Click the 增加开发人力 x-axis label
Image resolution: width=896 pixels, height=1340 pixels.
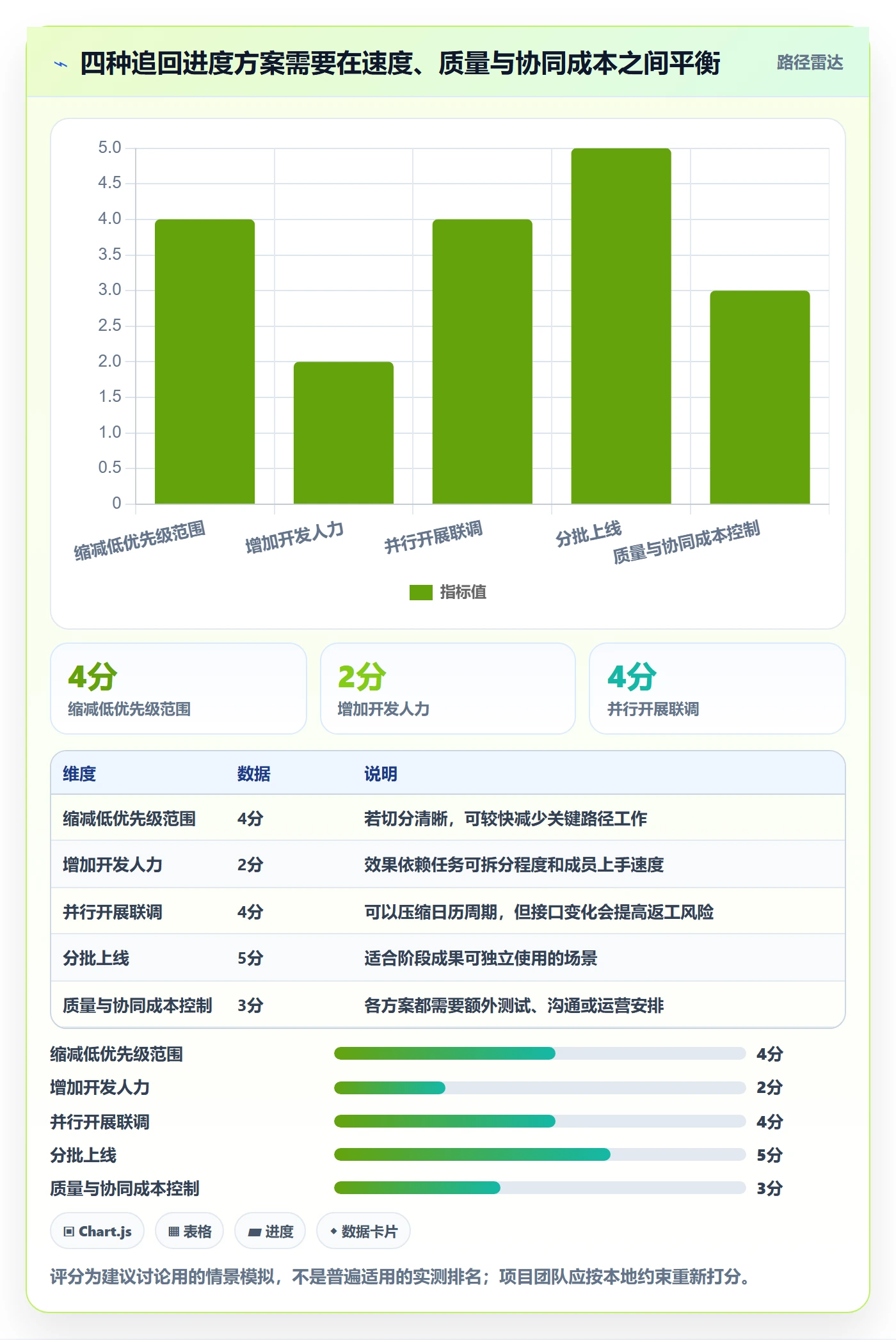(294, 537)
